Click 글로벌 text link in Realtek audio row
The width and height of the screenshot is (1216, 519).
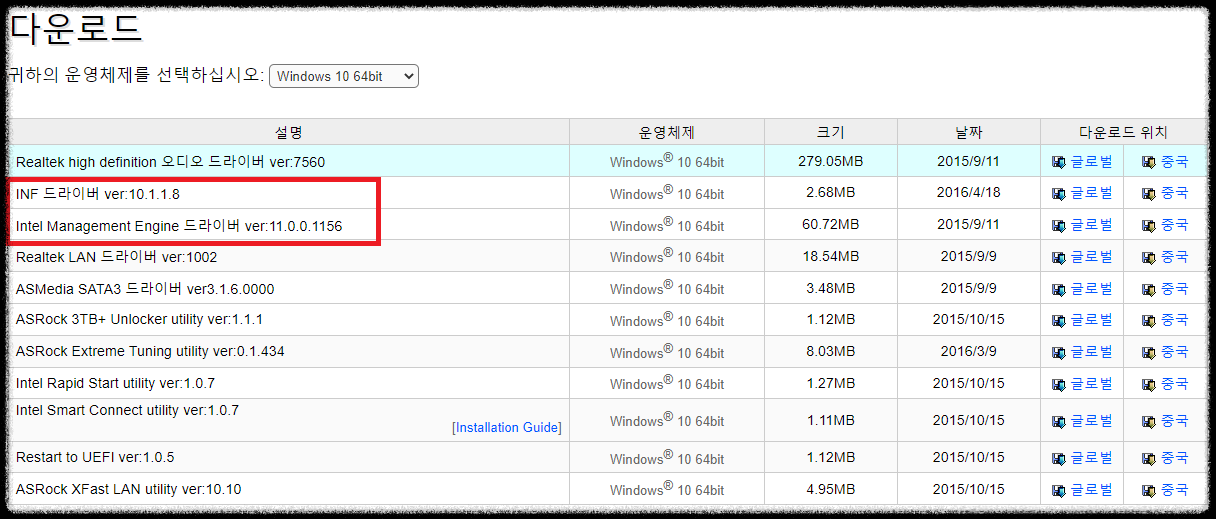(x=1091, y=161)
